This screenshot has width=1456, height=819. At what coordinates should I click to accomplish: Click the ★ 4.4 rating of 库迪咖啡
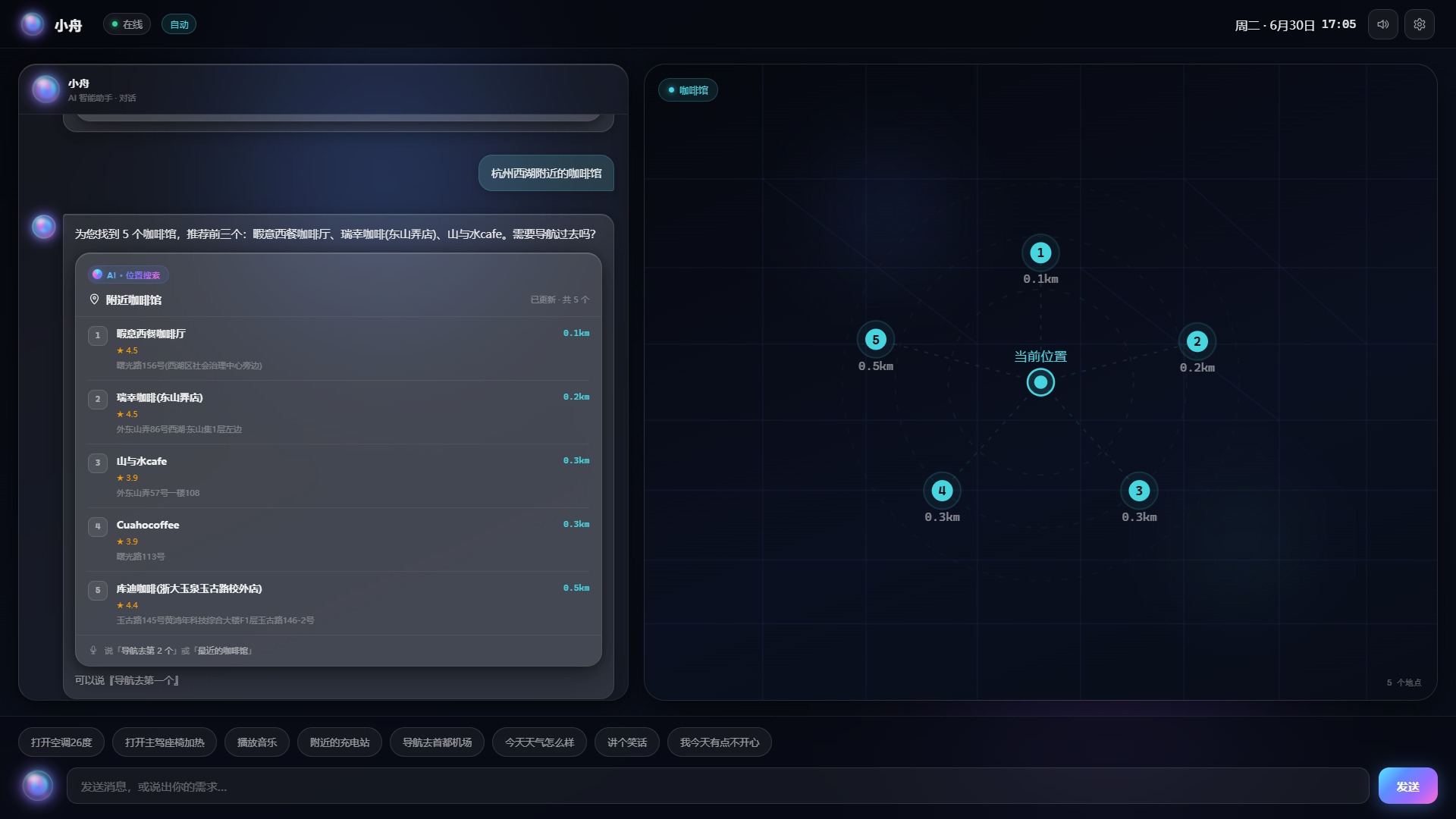[127, 605]
